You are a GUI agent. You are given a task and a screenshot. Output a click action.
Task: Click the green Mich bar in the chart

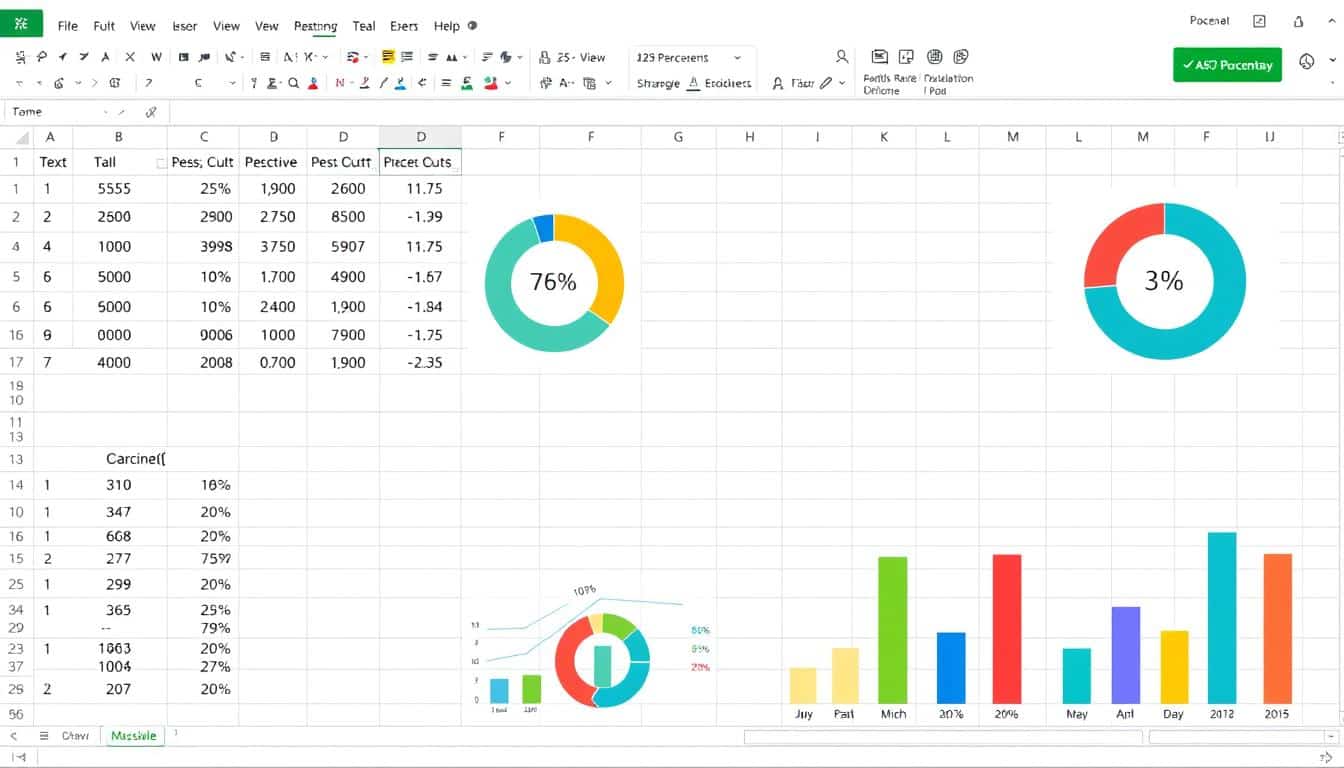[x=892, y=630]
